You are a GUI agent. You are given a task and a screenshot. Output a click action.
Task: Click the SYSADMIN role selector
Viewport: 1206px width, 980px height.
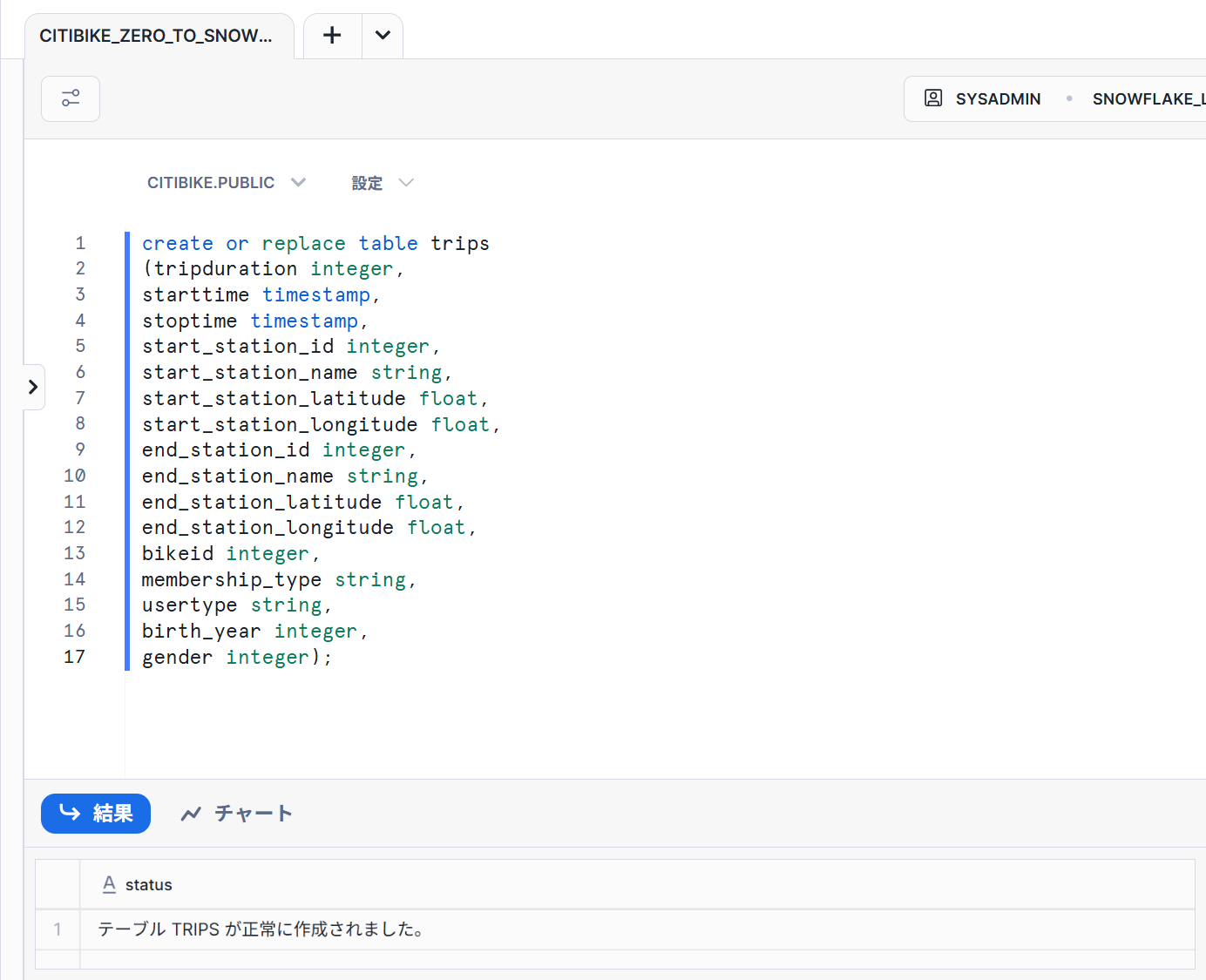[x=998, y=98]
